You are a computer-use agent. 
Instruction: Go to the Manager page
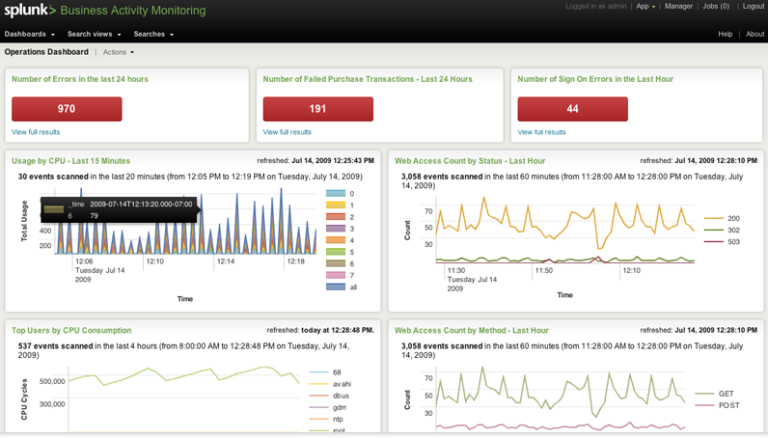[679, 6]
